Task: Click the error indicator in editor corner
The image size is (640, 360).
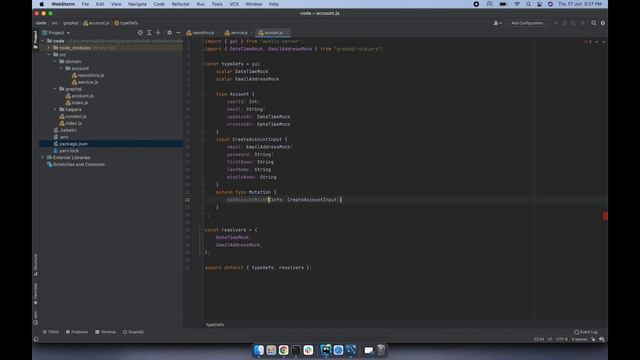Action: [x=588, y=42]
